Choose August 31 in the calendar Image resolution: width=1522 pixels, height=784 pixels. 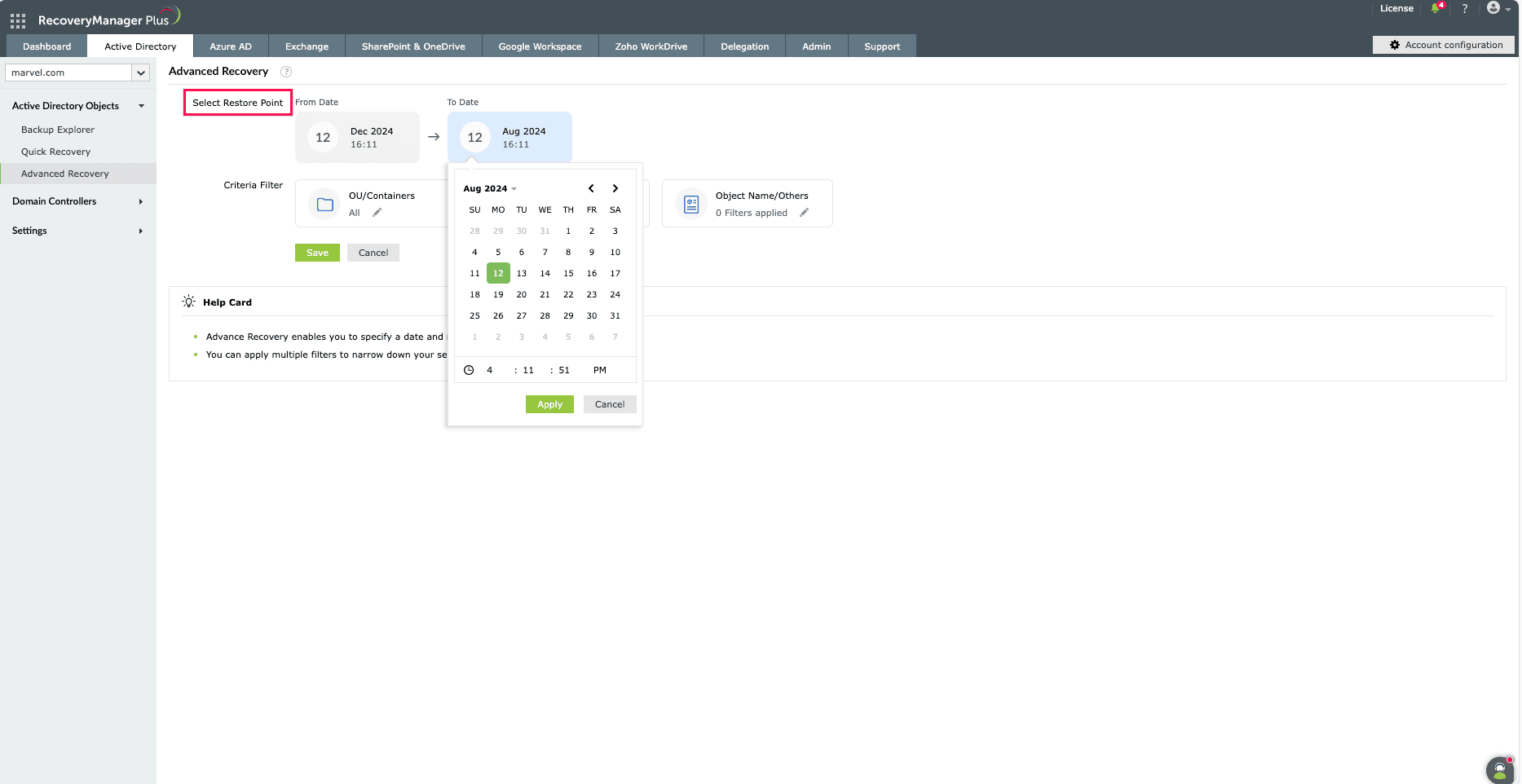point(615,315)
